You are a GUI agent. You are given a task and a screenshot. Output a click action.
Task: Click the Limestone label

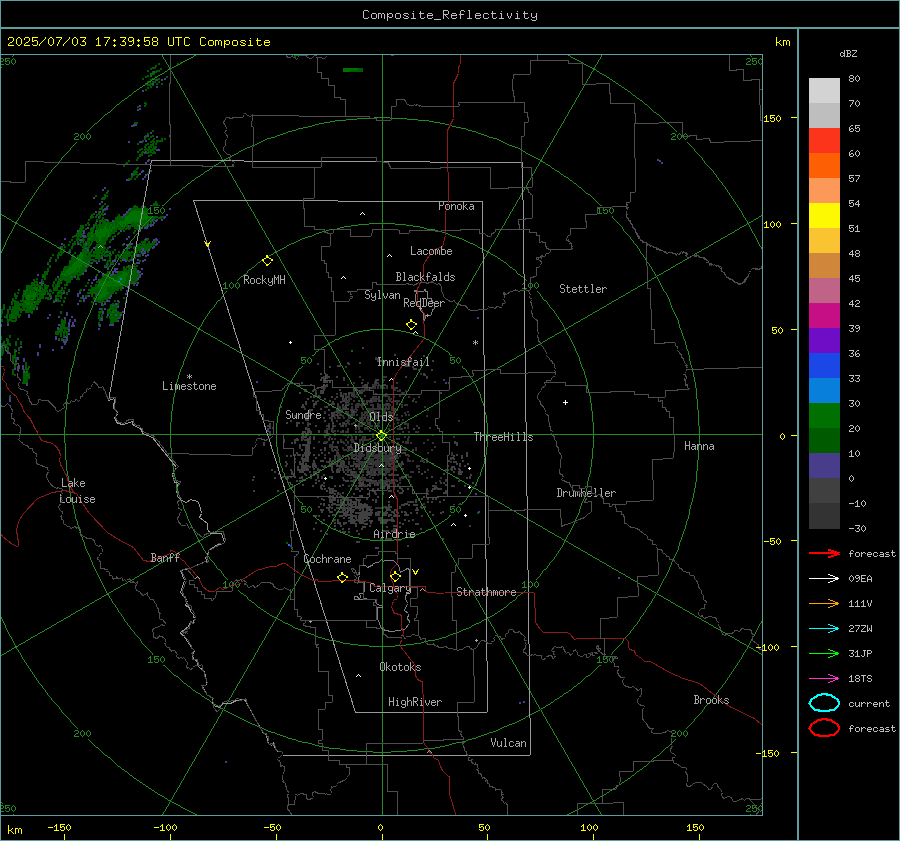point(189,386)
